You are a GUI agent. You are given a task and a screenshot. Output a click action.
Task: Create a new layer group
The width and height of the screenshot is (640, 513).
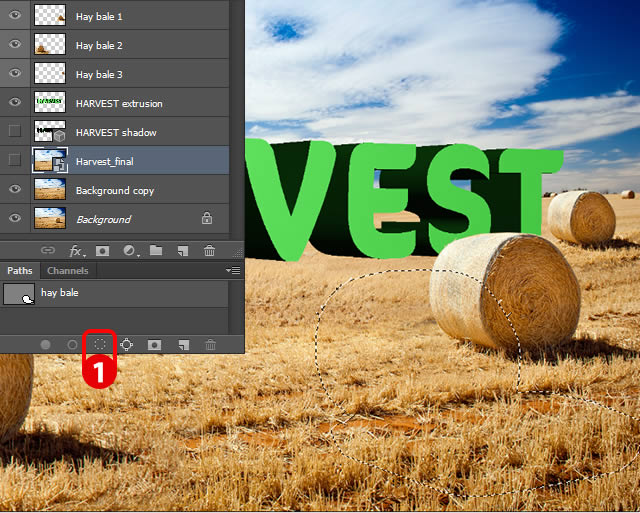[156, 250]
